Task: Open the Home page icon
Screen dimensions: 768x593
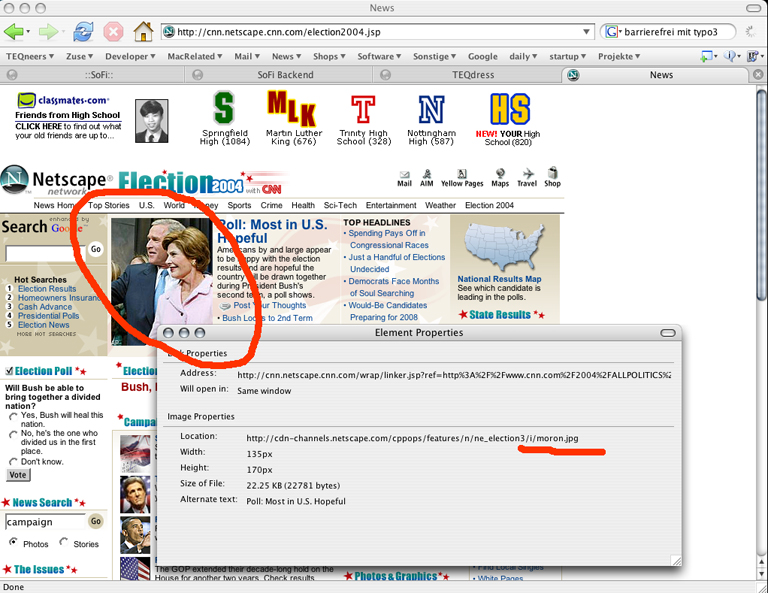Action: [x=144, y=32]
